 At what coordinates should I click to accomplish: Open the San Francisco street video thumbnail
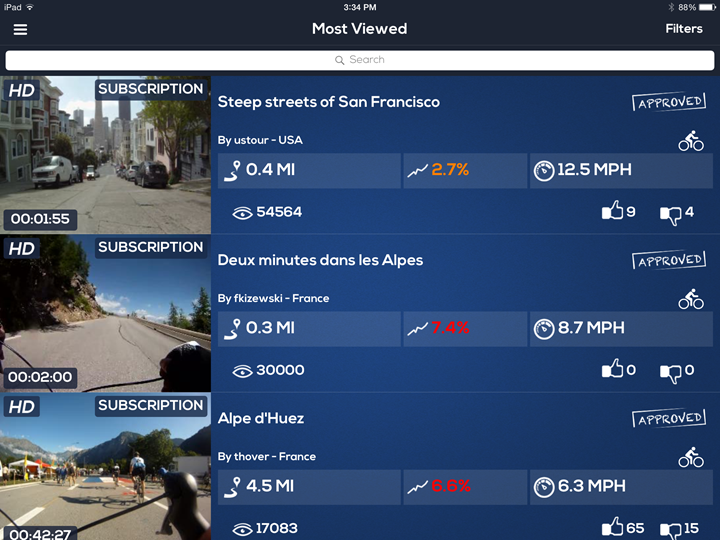pyautogui.click(x=106, y=155)
